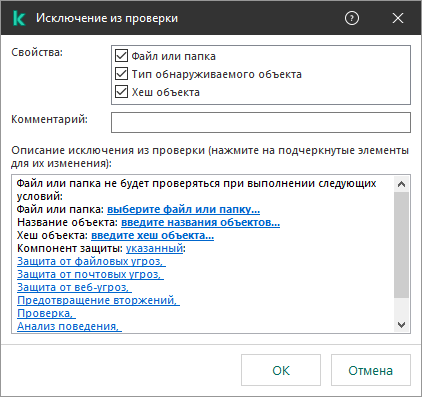Click "Предотвращение вторжений" link

click(x=98, y=300)
